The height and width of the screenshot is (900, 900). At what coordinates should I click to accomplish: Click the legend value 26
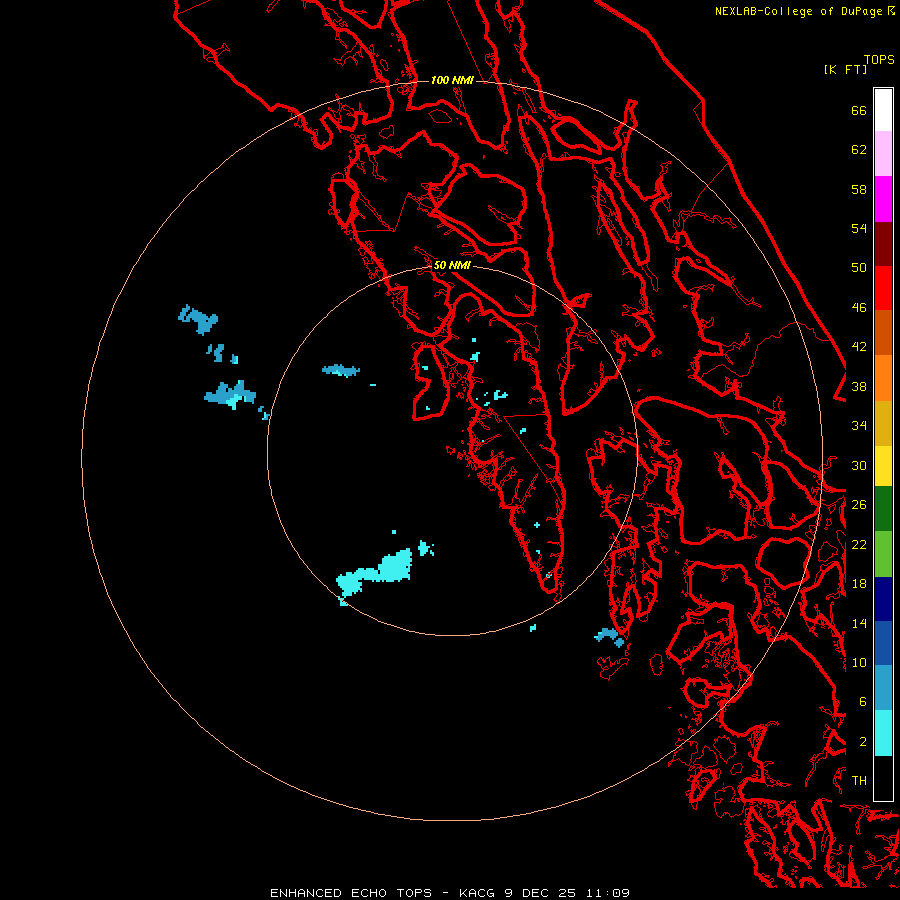(859, 505)
